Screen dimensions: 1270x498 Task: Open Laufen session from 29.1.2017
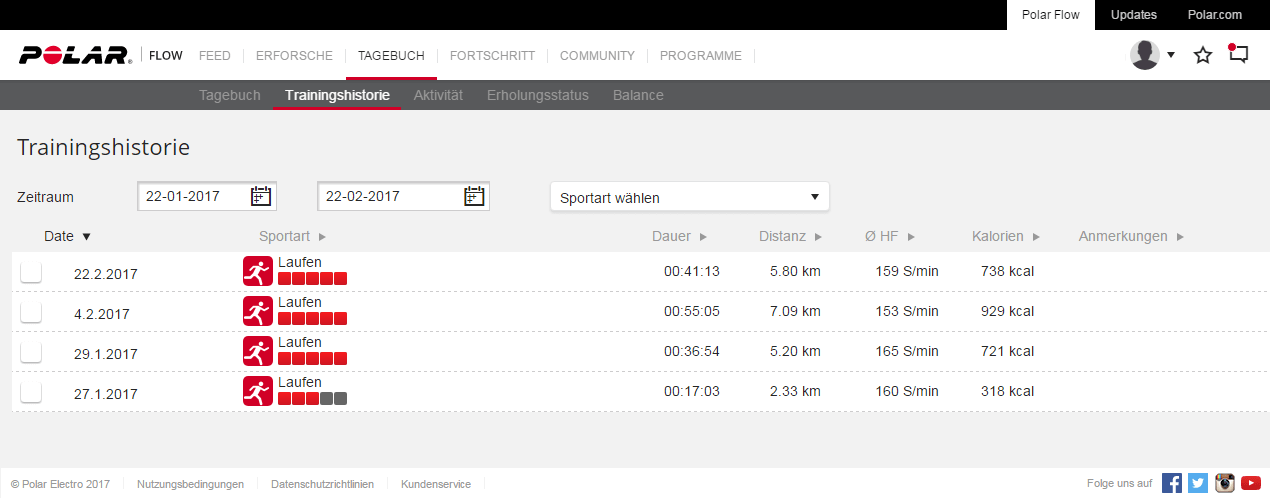300,342
